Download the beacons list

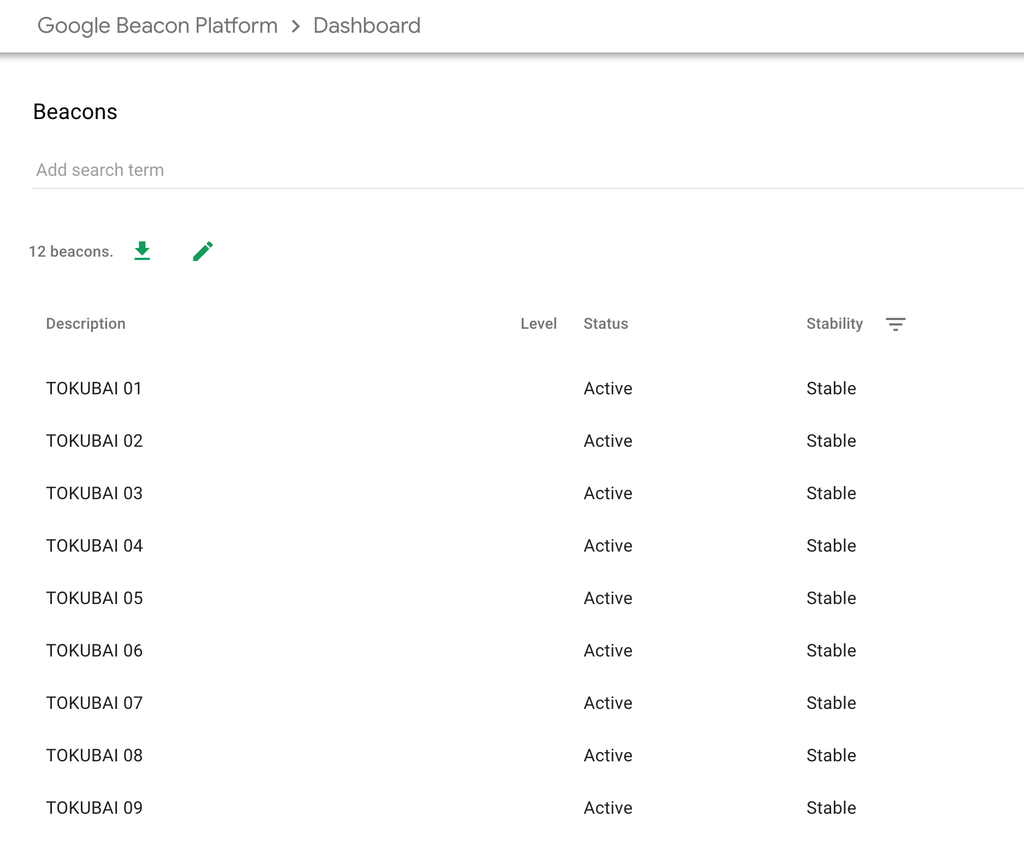click(142, 251)
